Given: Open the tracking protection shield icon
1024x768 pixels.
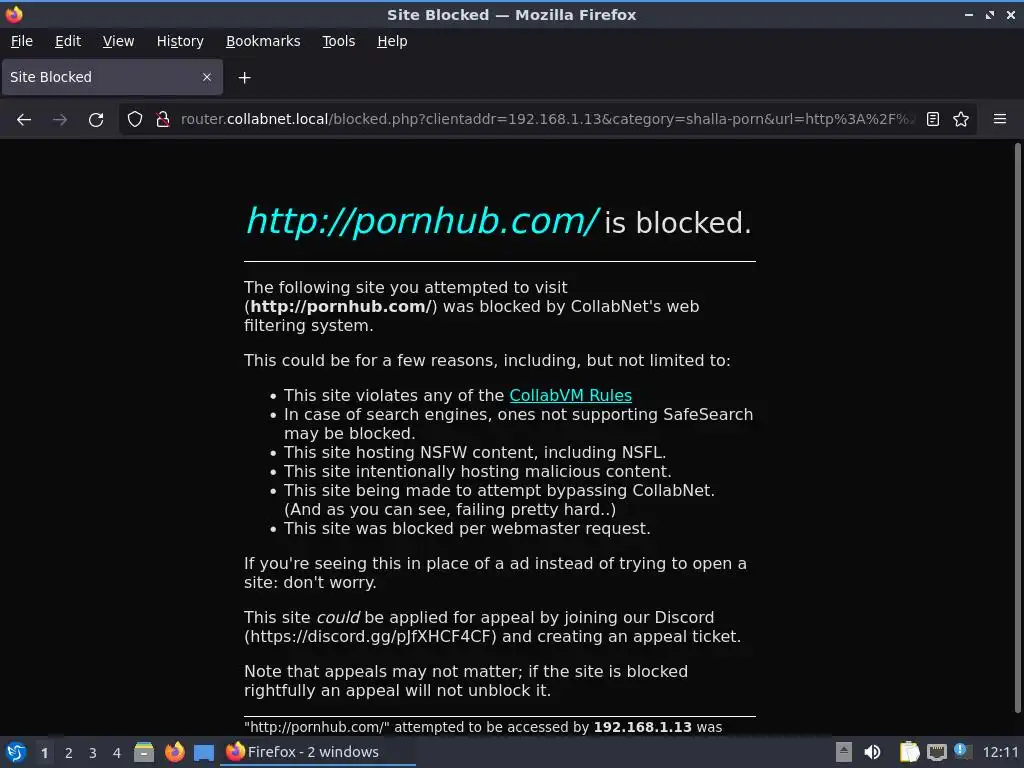Looking at the screenshot, I should coord(135,120).
